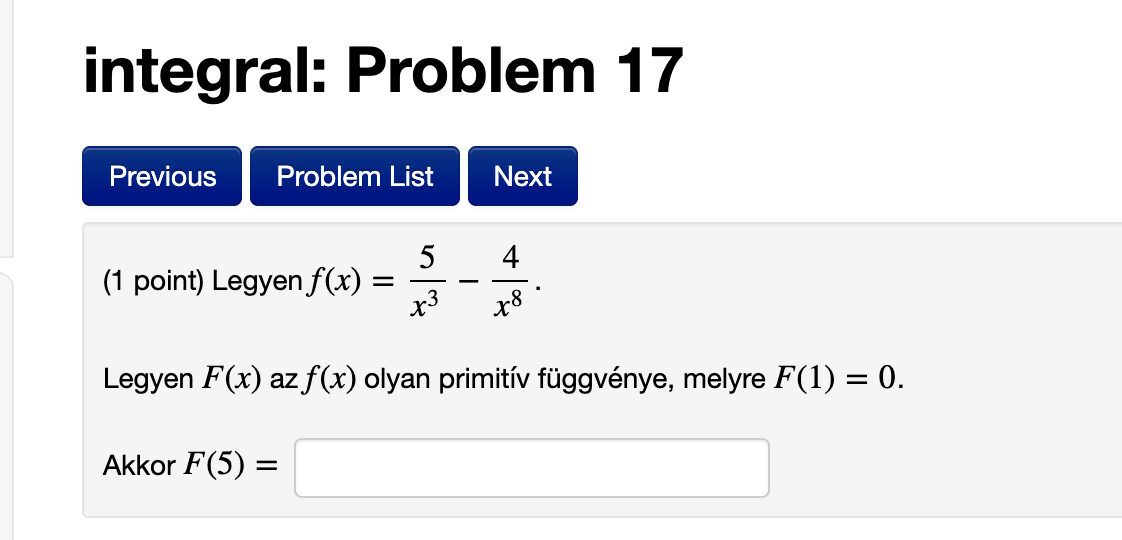Click the minus sign between the fractions
Image resolution: width=1122 pixels, height=540 pixels.
tap(468, 283)
